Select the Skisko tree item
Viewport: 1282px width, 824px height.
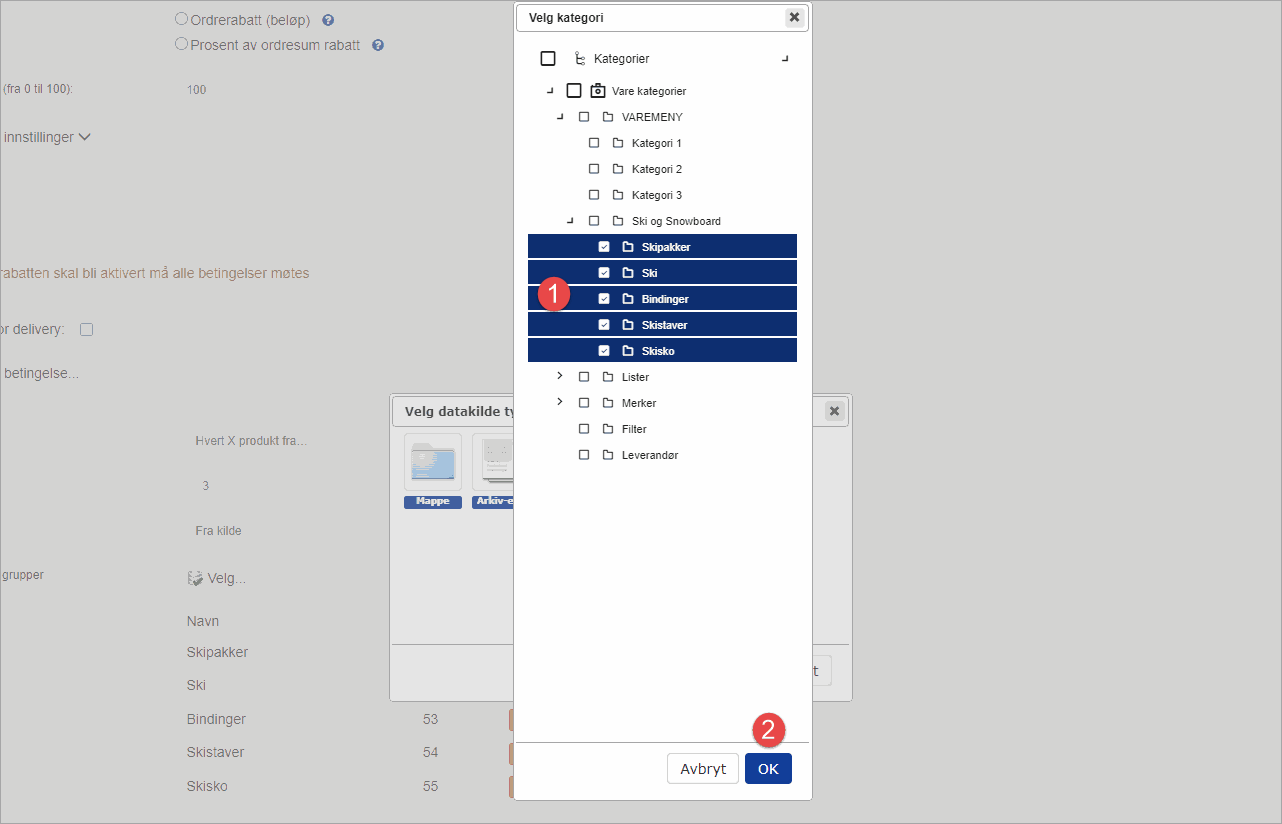[x=658, y=351]
